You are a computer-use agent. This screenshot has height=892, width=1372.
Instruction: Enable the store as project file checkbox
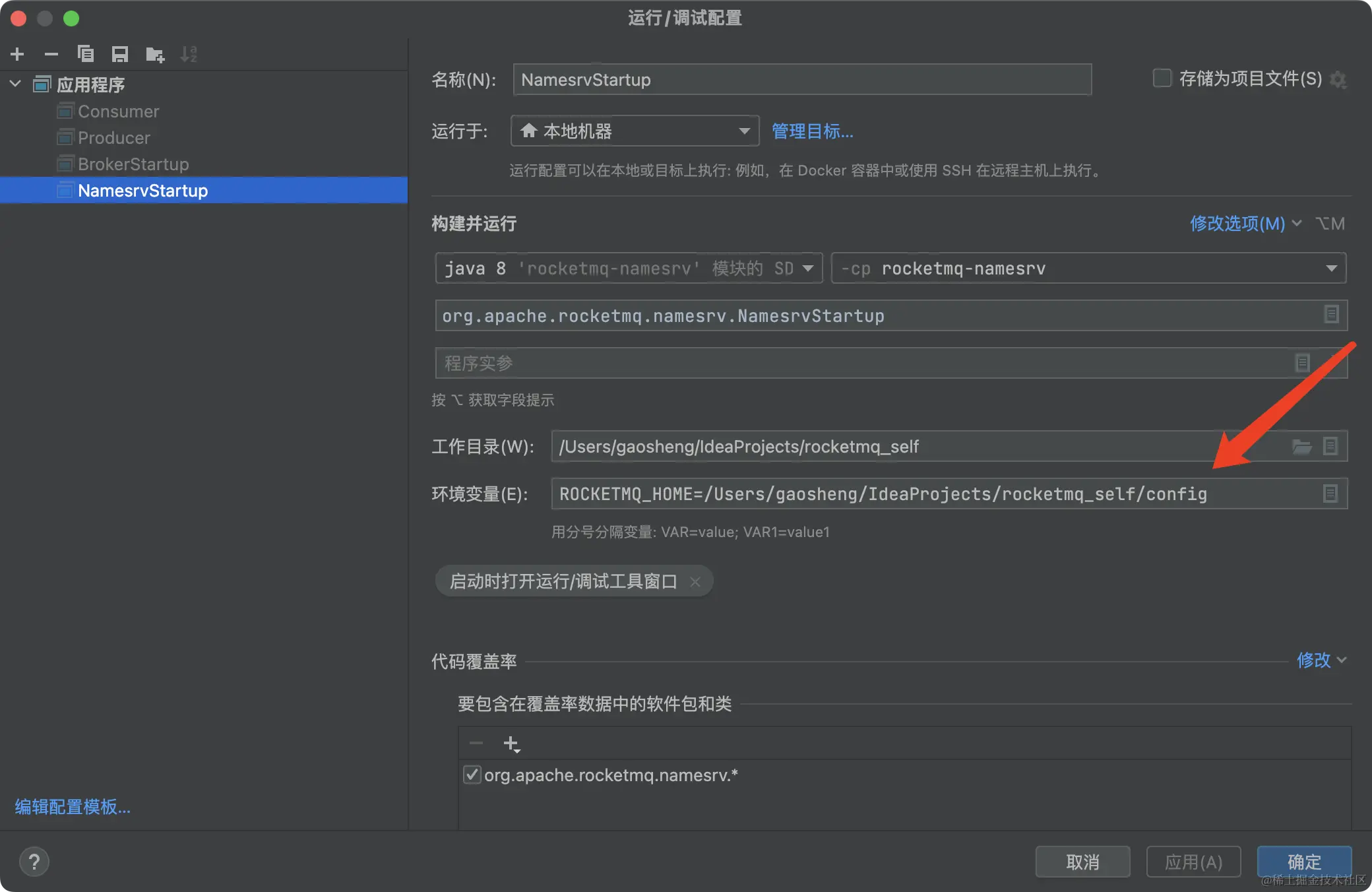(x=1162, y=79)
